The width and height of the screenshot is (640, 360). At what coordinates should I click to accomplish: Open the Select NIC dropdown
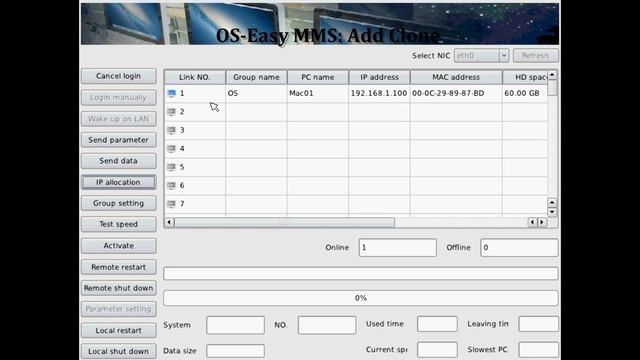point(481,56)
